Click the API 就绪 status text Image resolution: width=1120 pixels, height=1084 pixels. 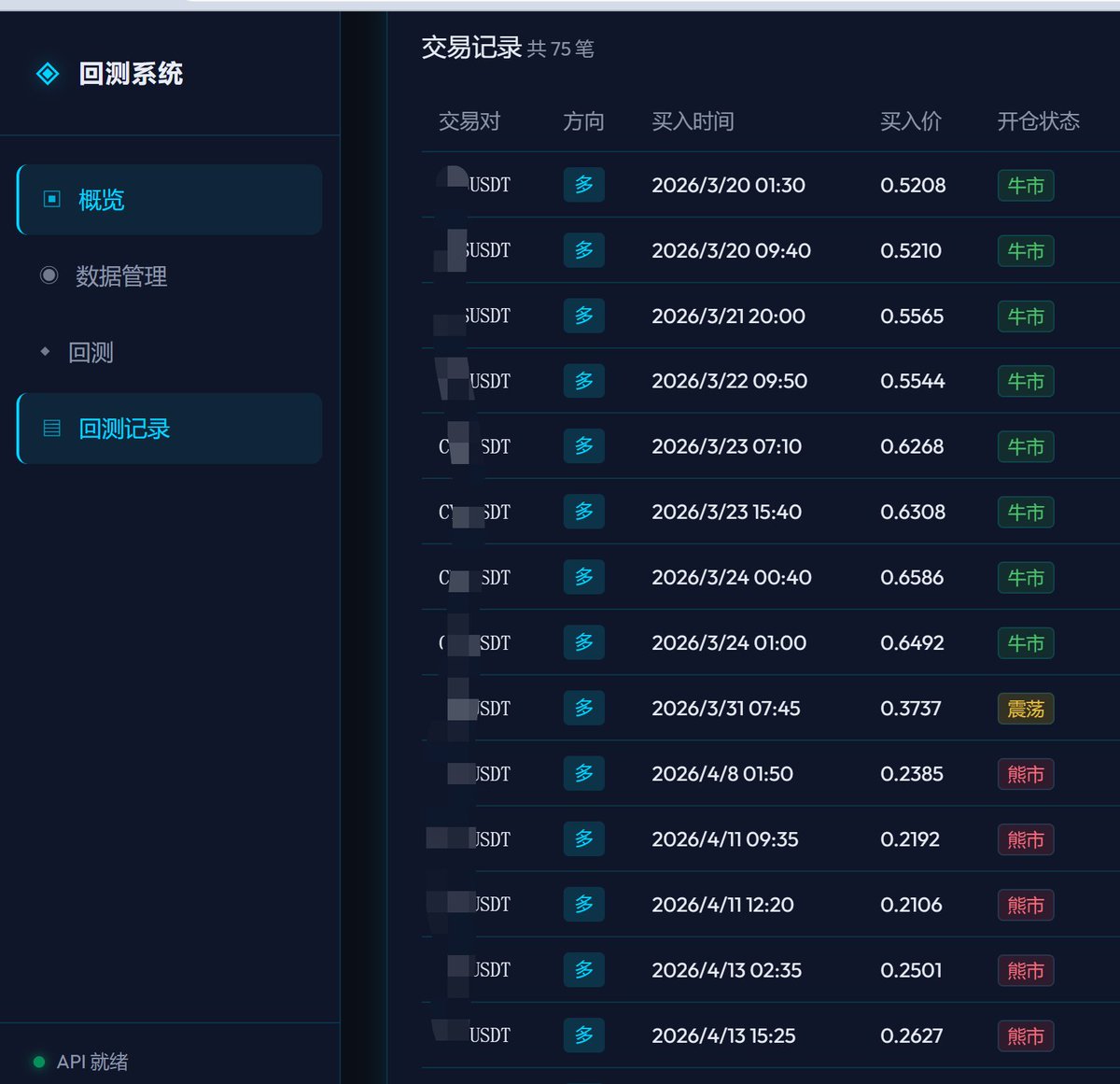[x=92, y=1062]
